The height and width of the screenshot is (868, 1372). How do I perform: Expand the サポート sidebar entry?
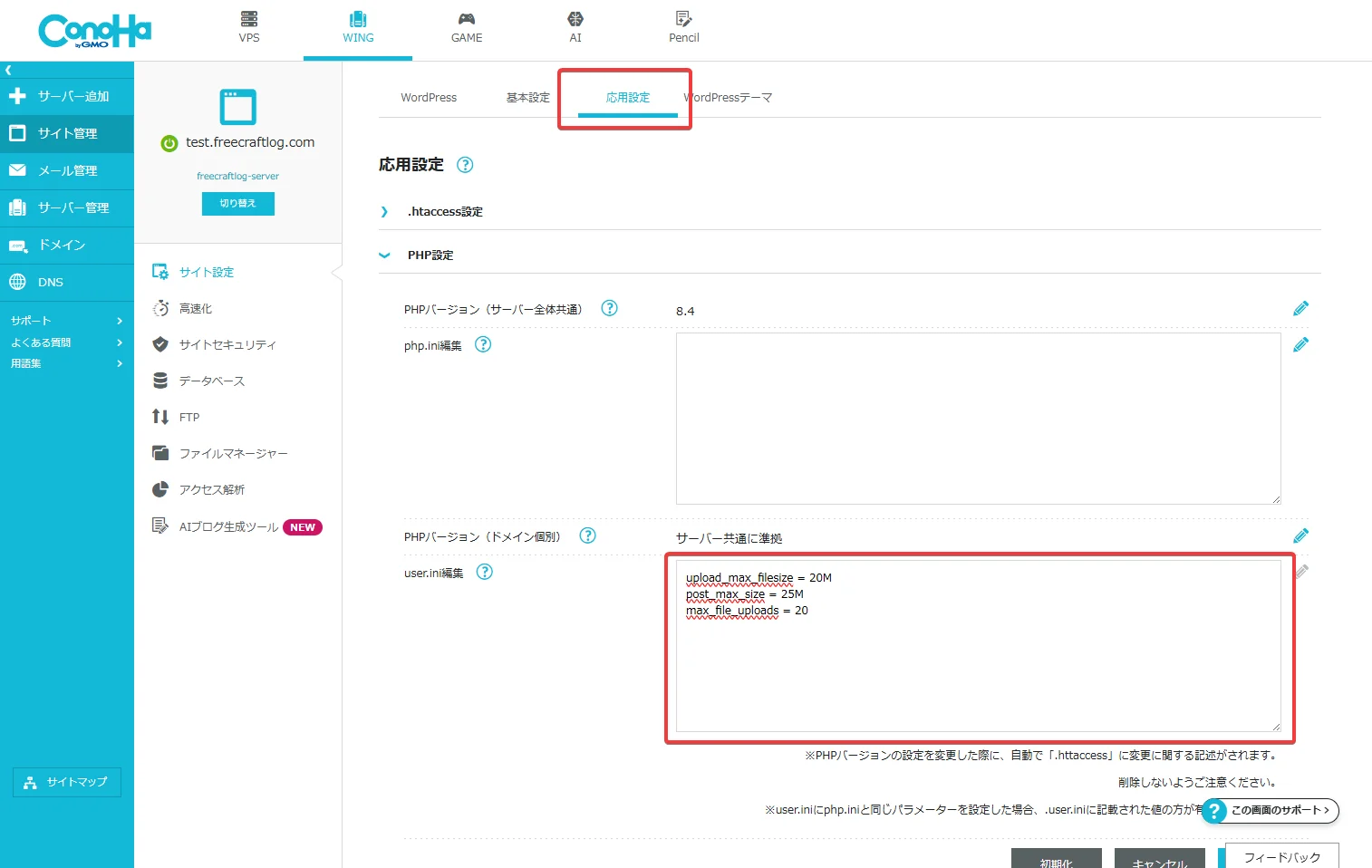pyautogui.click(x=67, y=321)
